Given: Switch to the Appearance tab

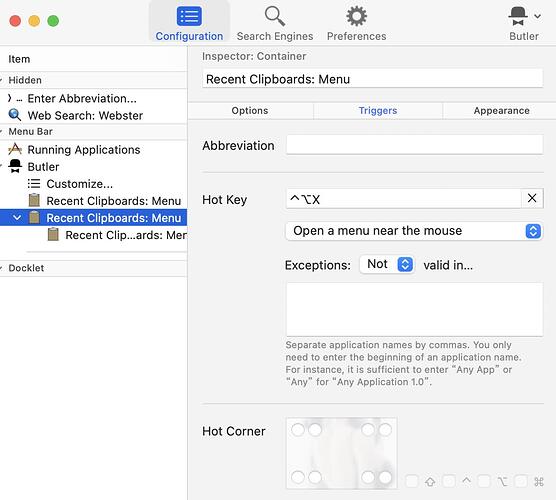Looking at the screenshot, I should tap(501, 111).
